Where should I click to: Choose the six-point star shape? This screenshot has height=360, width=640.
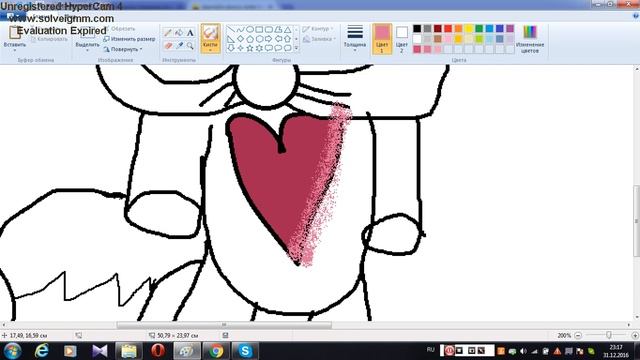(259, 48)
